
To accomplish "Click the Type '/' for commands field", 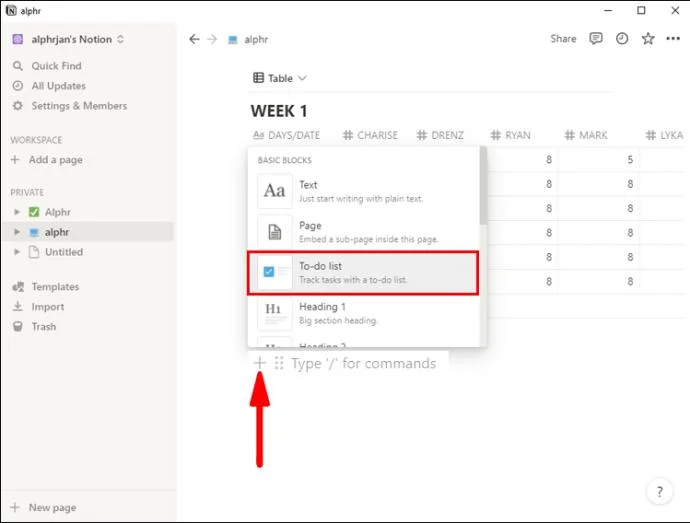I will pyautogui.click(x=363, y=363).
